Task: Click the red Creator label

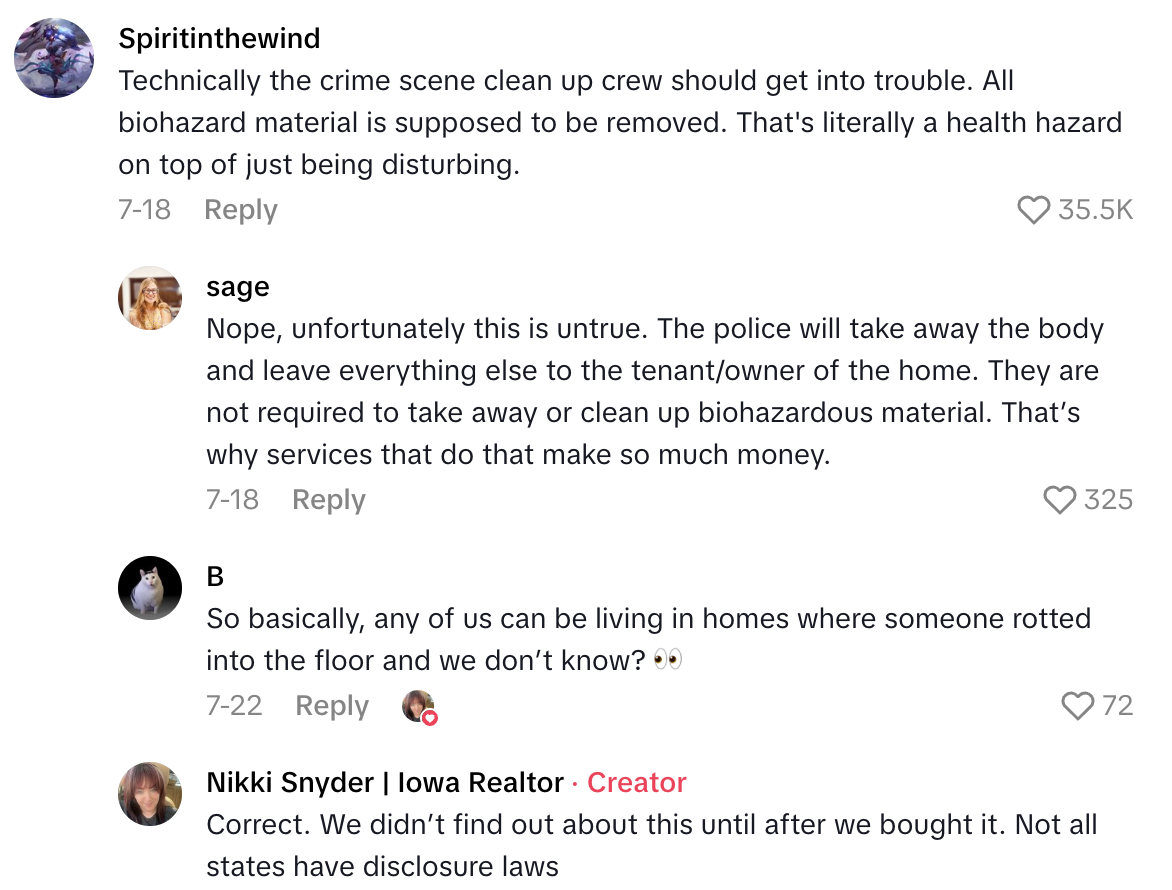Action: tap(636, 783)
